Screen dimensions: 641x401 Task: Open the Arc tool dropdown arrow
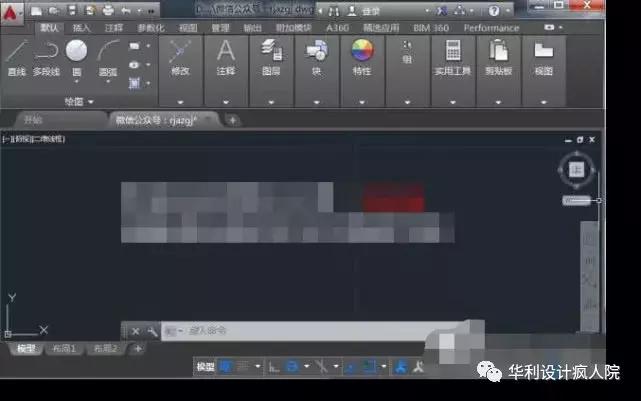pyautogui.click(x=108, y=82)
